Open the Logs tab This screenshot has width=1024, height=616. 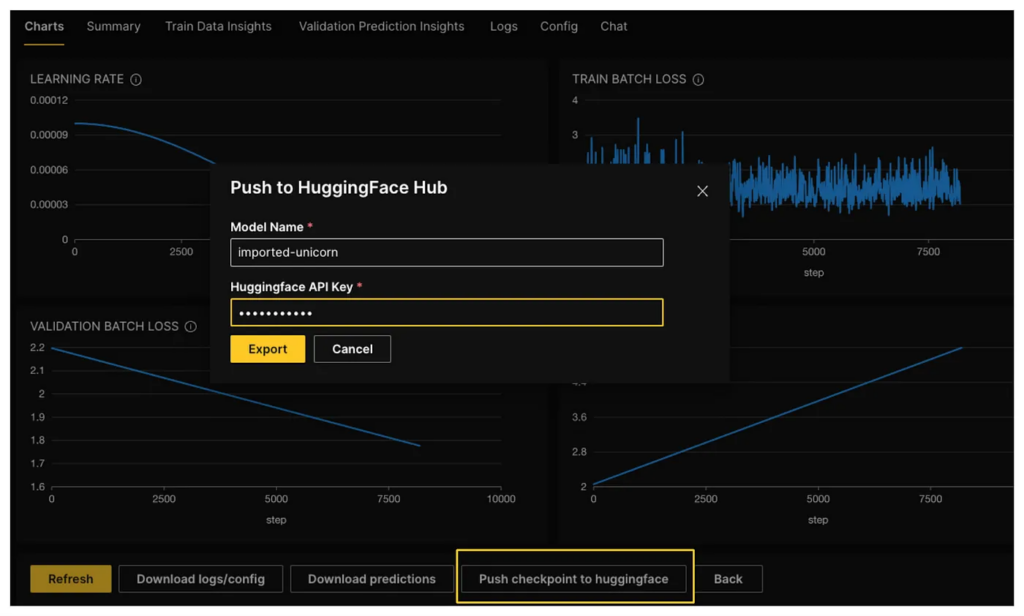pyautogui.click(x=504, y=27)
